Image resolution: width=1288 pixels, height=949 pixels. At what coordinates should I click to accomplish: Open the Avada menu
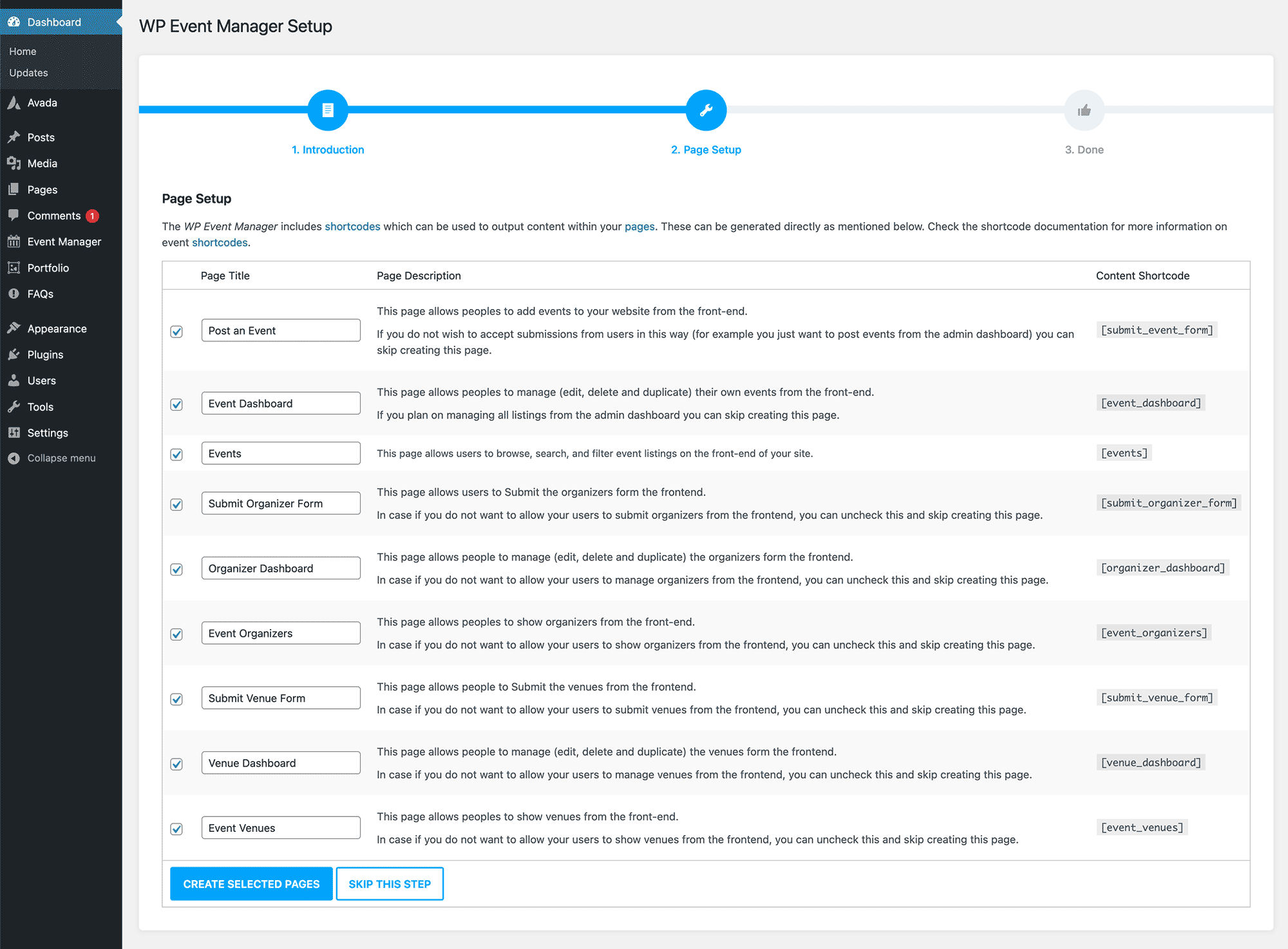coord(61,102)
